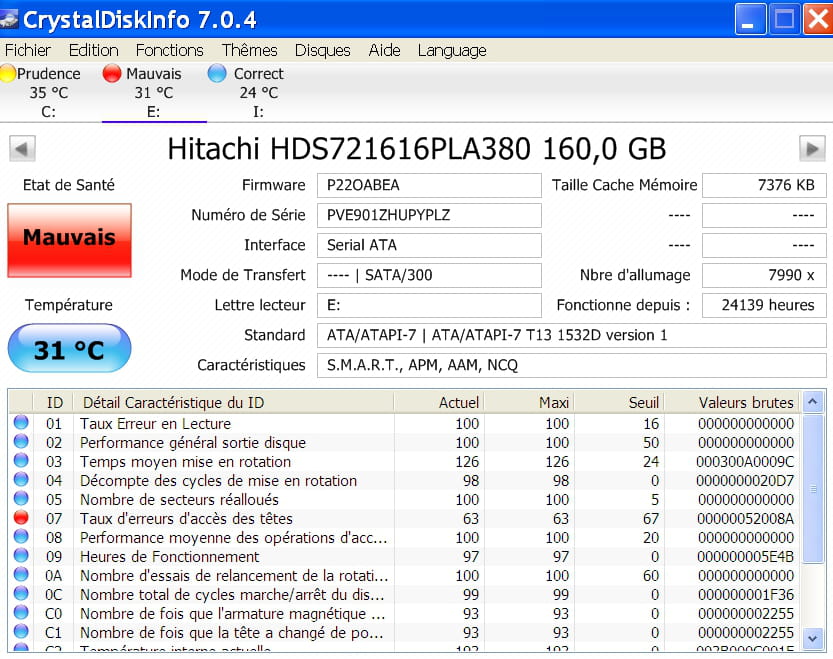Click blue status icon for attribute 0A
Viewport: 833px width, 659px height.
(x=21, y=574)
